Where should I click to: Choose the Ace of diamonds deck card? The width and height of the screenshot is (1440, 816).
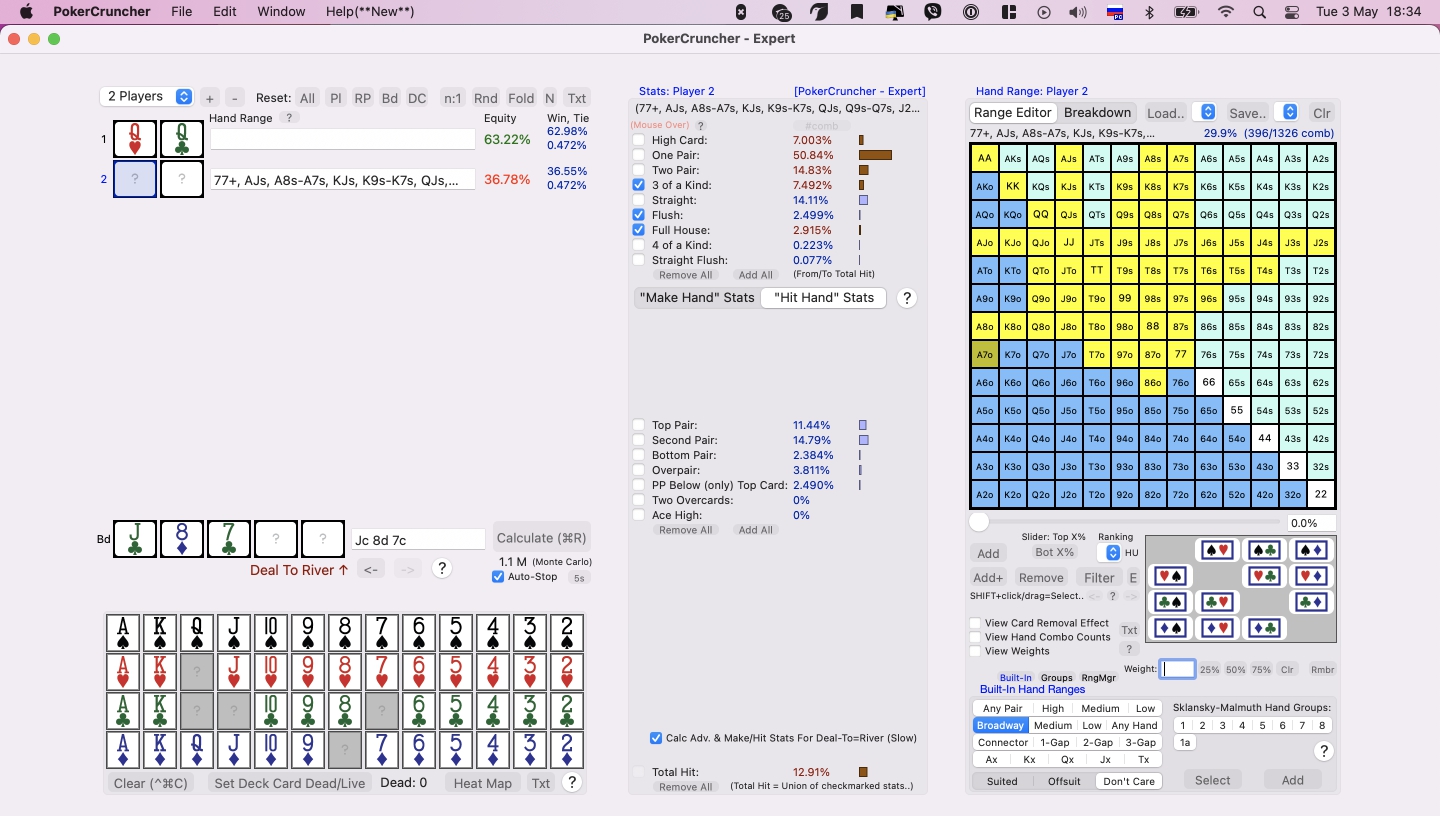click(124, 750)
